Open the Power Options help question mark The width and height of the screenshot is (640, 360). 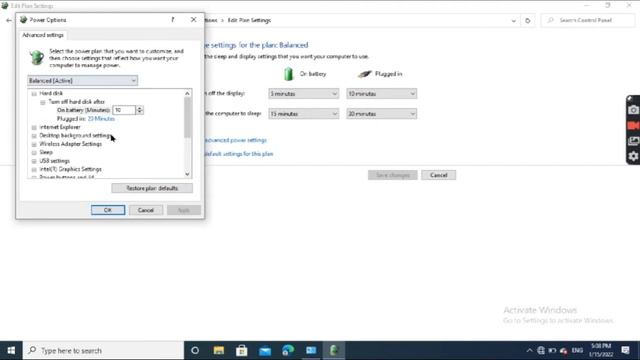173,20
